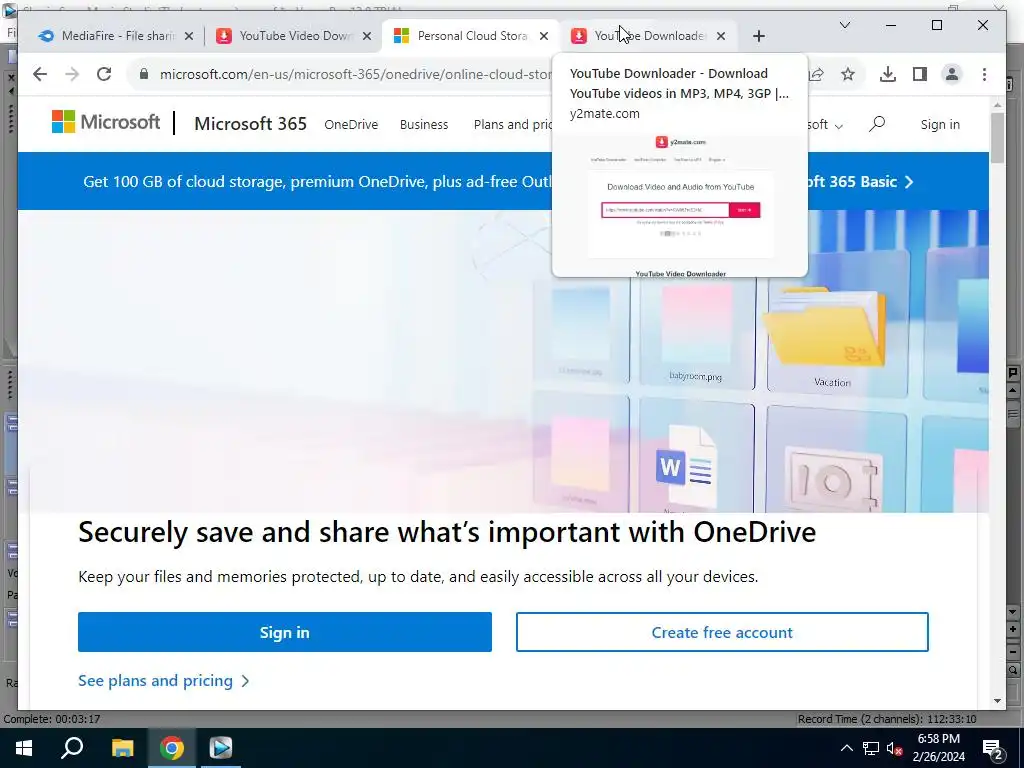The width and height of the screenshot is (1024, 768).
Task: Open the OneDrive navigation item
Action: (x=351, y=124)
